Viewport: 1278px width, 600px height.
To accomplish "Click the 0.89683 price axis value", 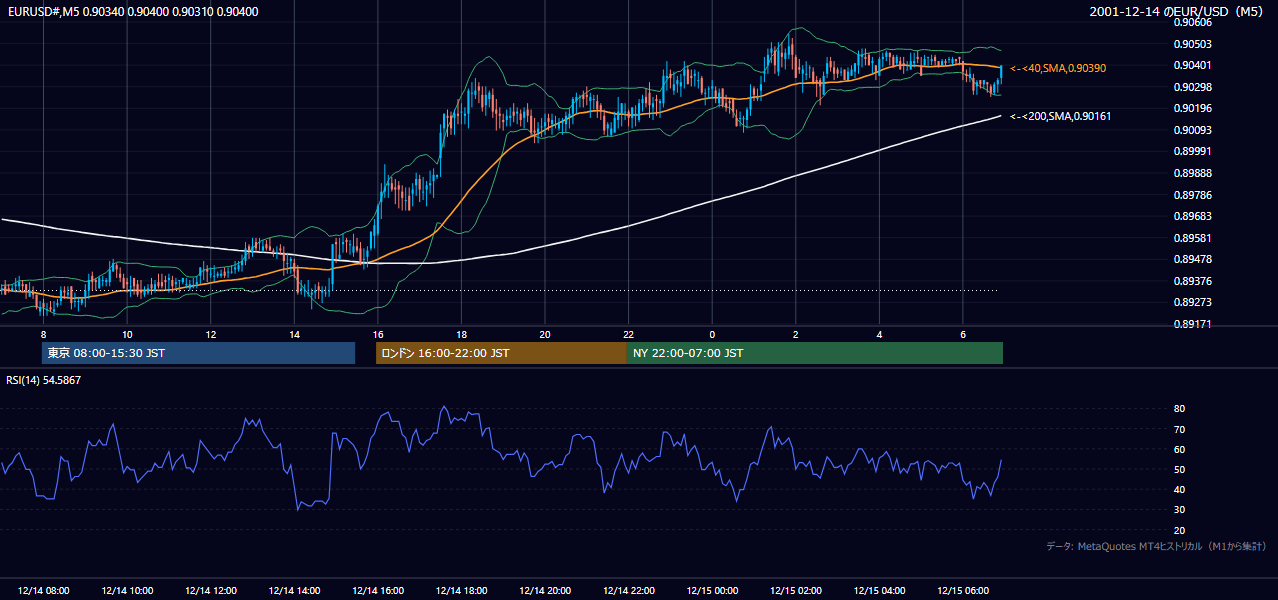I will [1193, 216].
